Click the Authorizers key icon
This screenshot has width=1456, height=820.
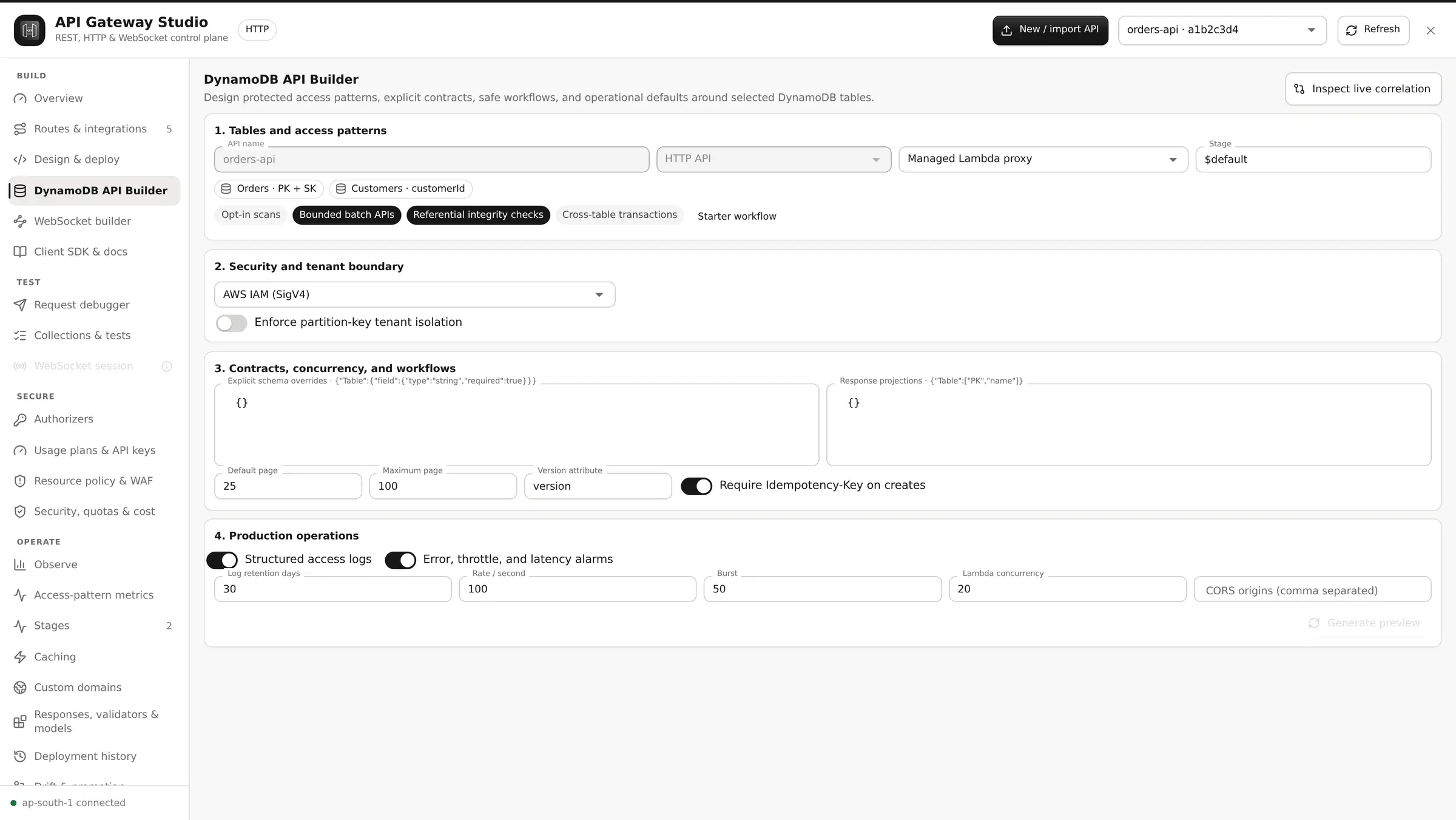[x=20, y=419]
